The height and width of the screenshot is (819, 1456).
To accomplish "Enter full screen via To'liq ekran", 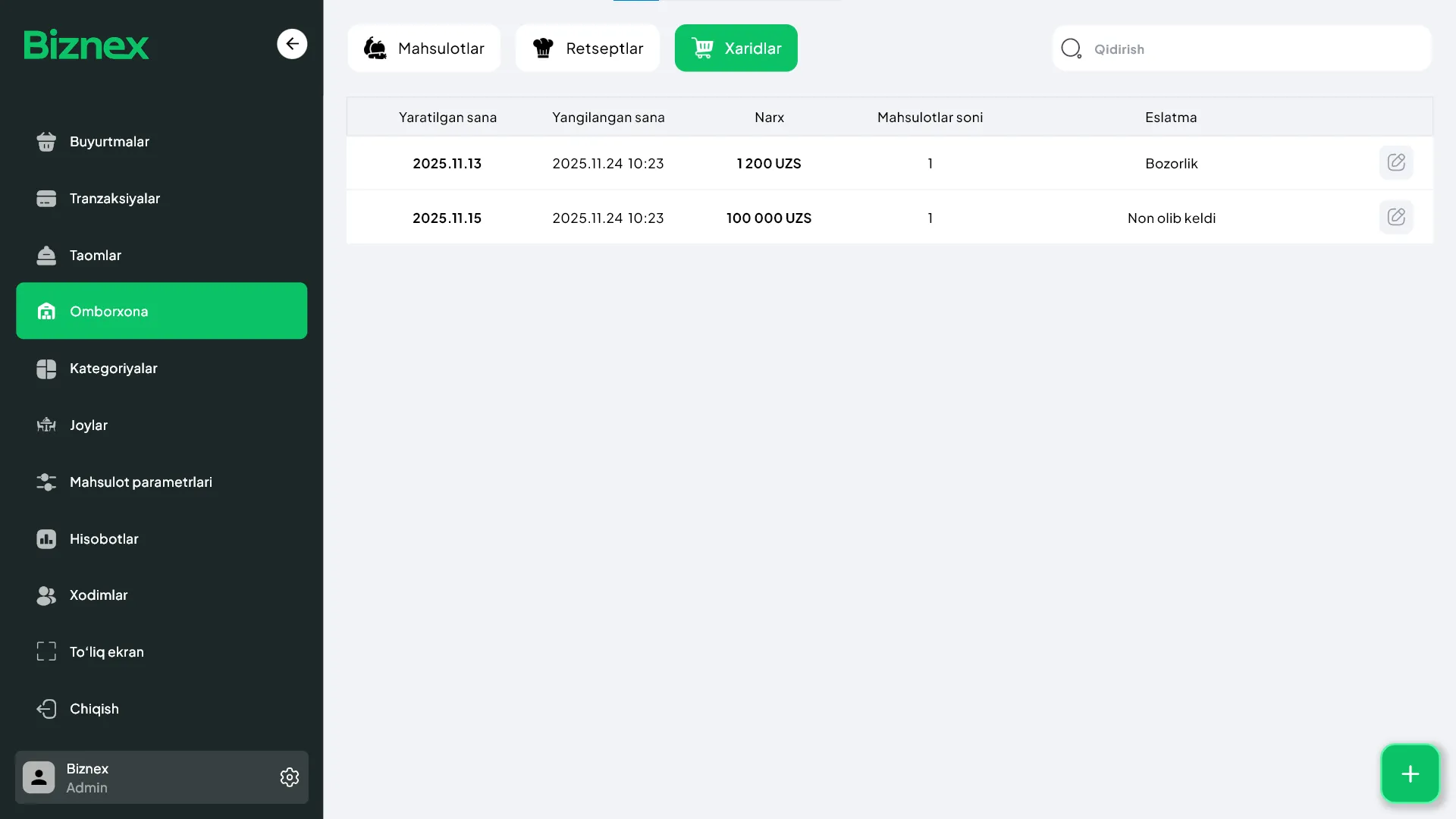I will tap(106, 652).
